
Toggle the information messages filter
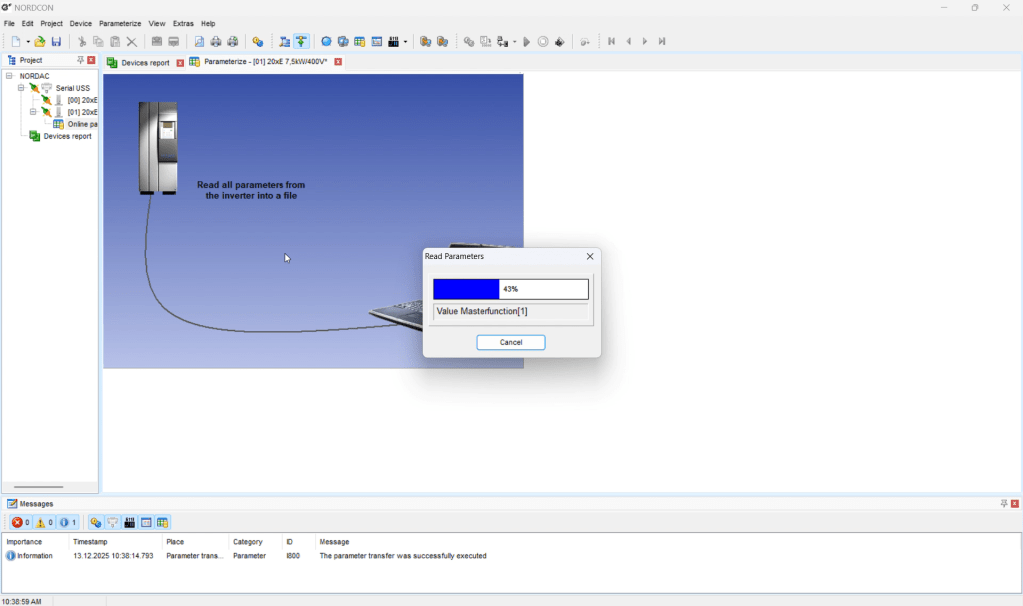click(x=68, y=522)
